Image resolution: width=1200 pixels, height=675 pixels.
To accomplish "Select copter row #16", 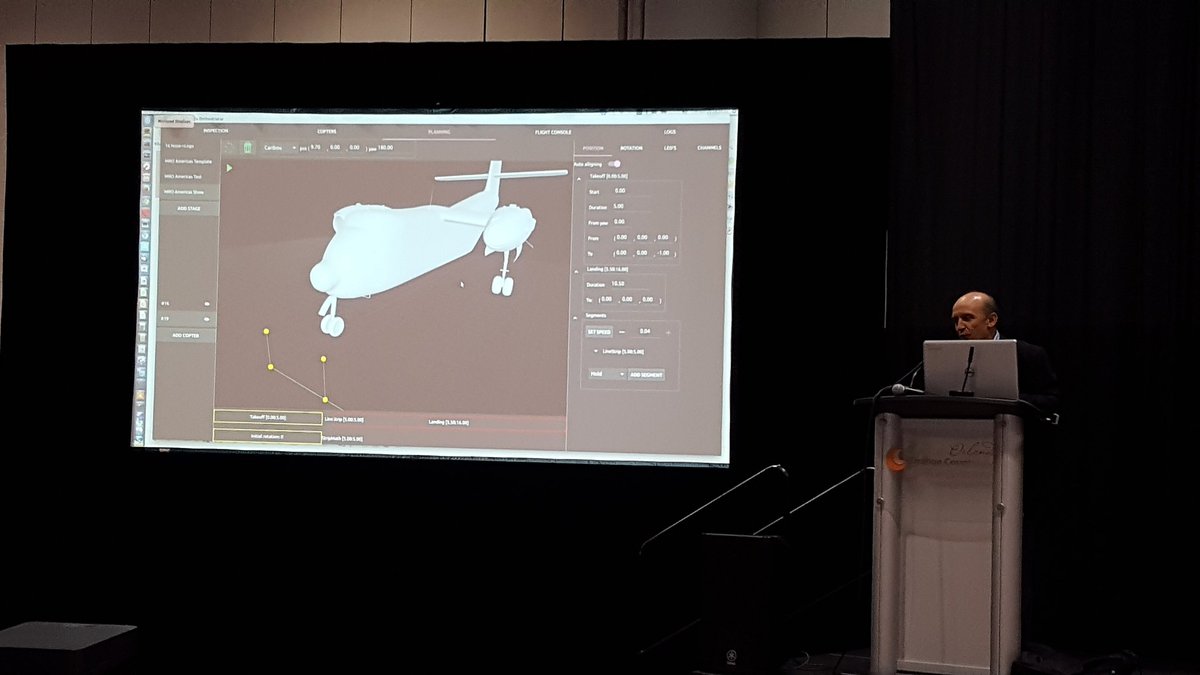I will click(186, 304).
